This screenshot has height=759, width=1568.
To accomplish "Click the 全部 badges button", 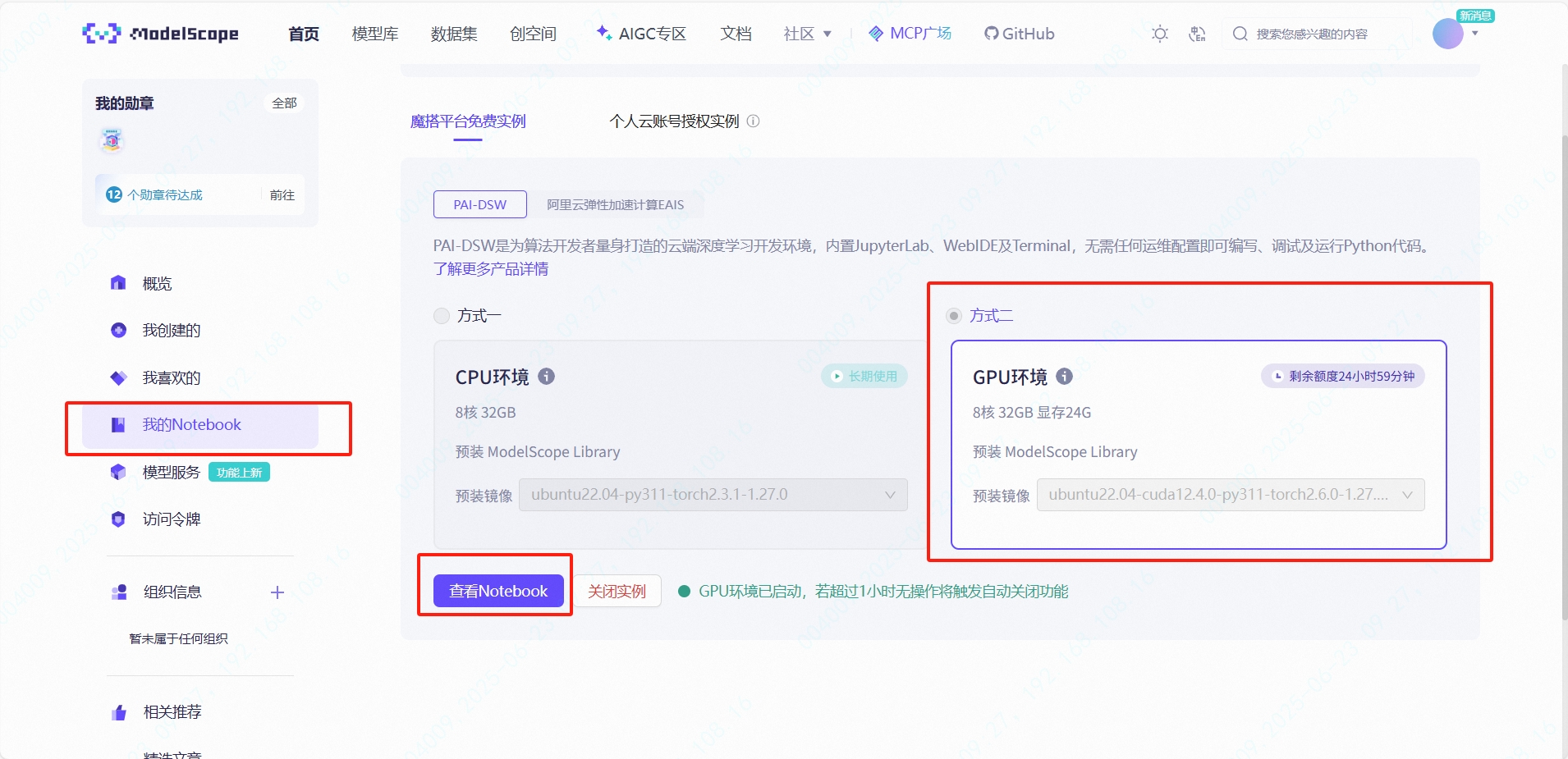I will click(x=284, y=103).
